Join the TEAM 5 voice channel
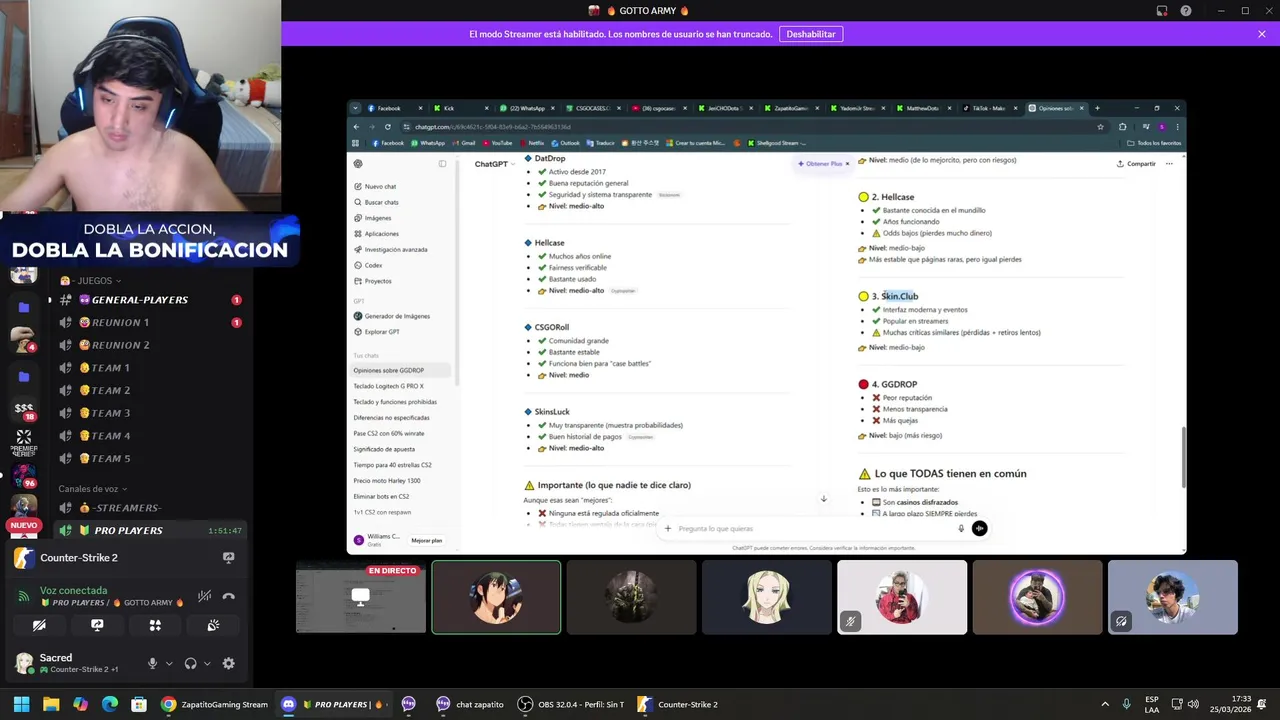This screenshot has height=720, width=1280. click(x=148, y=458)
